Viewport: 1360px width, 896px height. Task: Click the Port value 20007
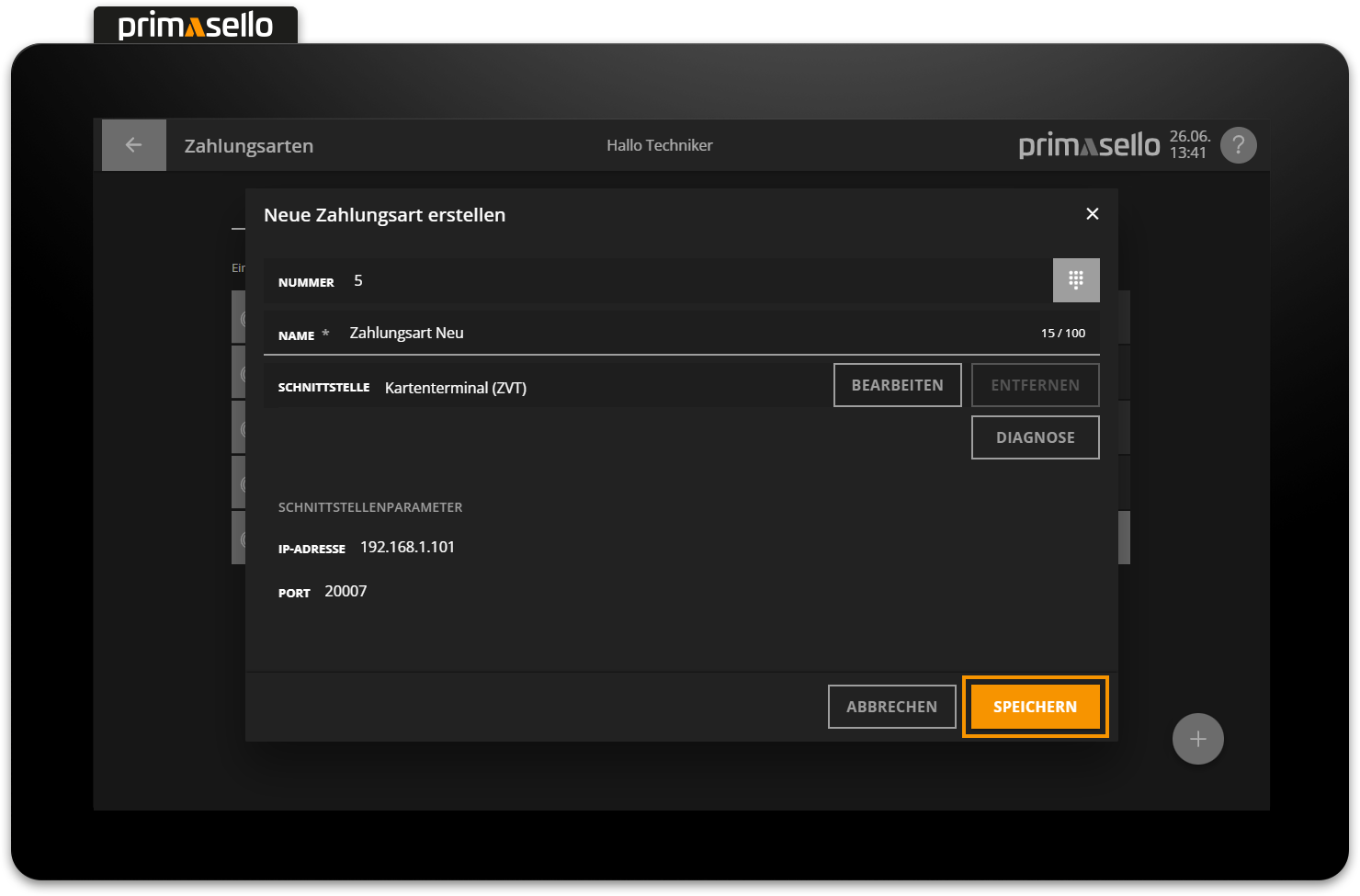tap(346, 592)
